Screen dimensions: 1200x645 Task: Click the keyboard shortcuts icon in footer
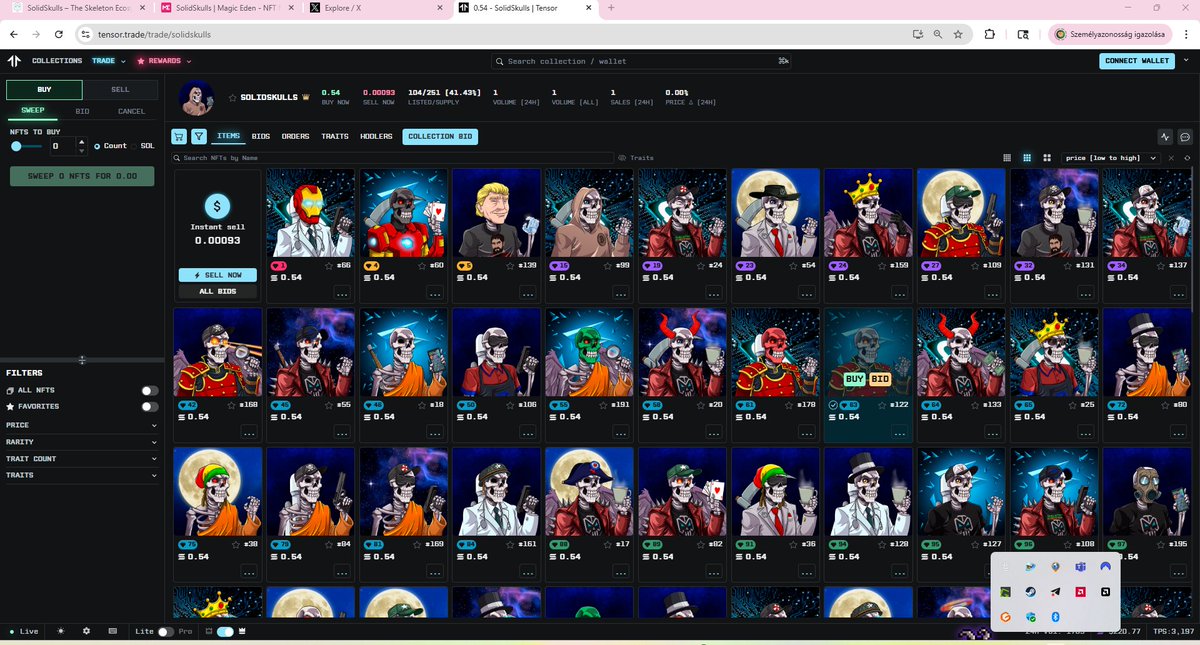tap(113, 631)
